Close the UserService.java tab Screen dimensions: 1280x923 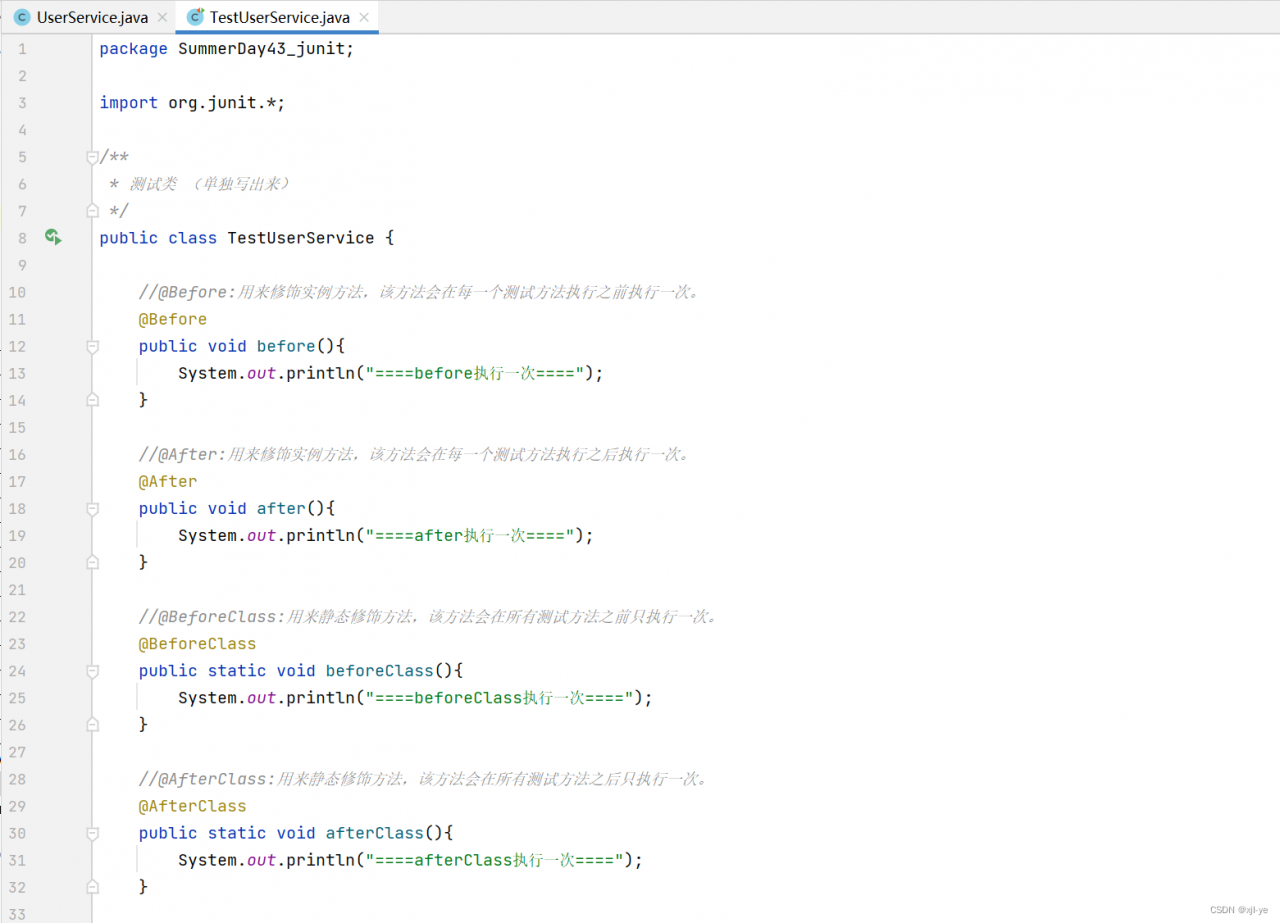coord(162,17)
